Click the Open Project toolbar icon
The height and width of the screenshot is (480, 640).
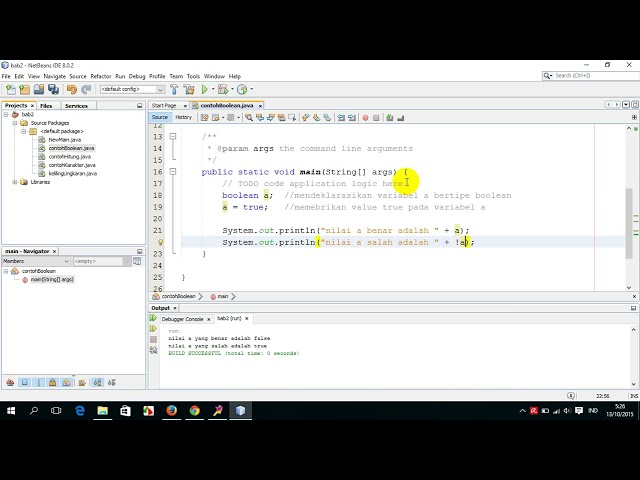coord(39,89)
